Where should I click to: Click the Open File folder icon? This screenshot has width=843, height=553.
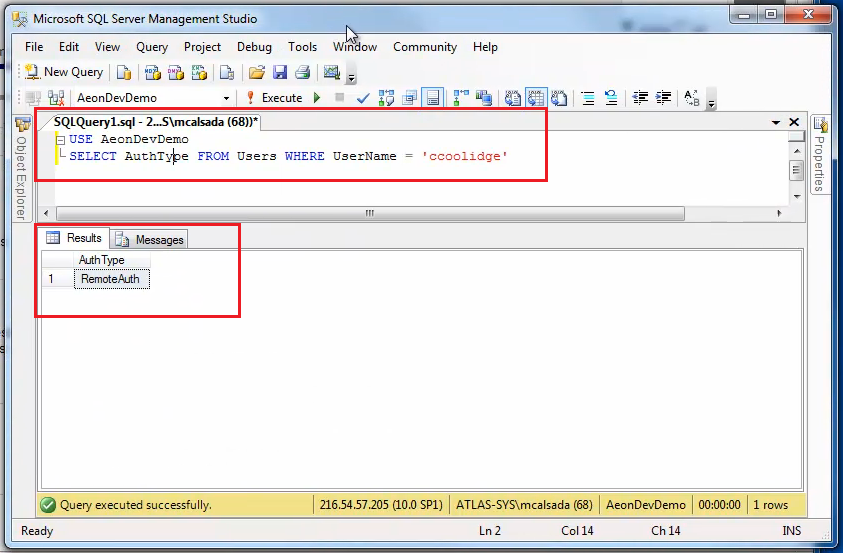coord(257,72)
